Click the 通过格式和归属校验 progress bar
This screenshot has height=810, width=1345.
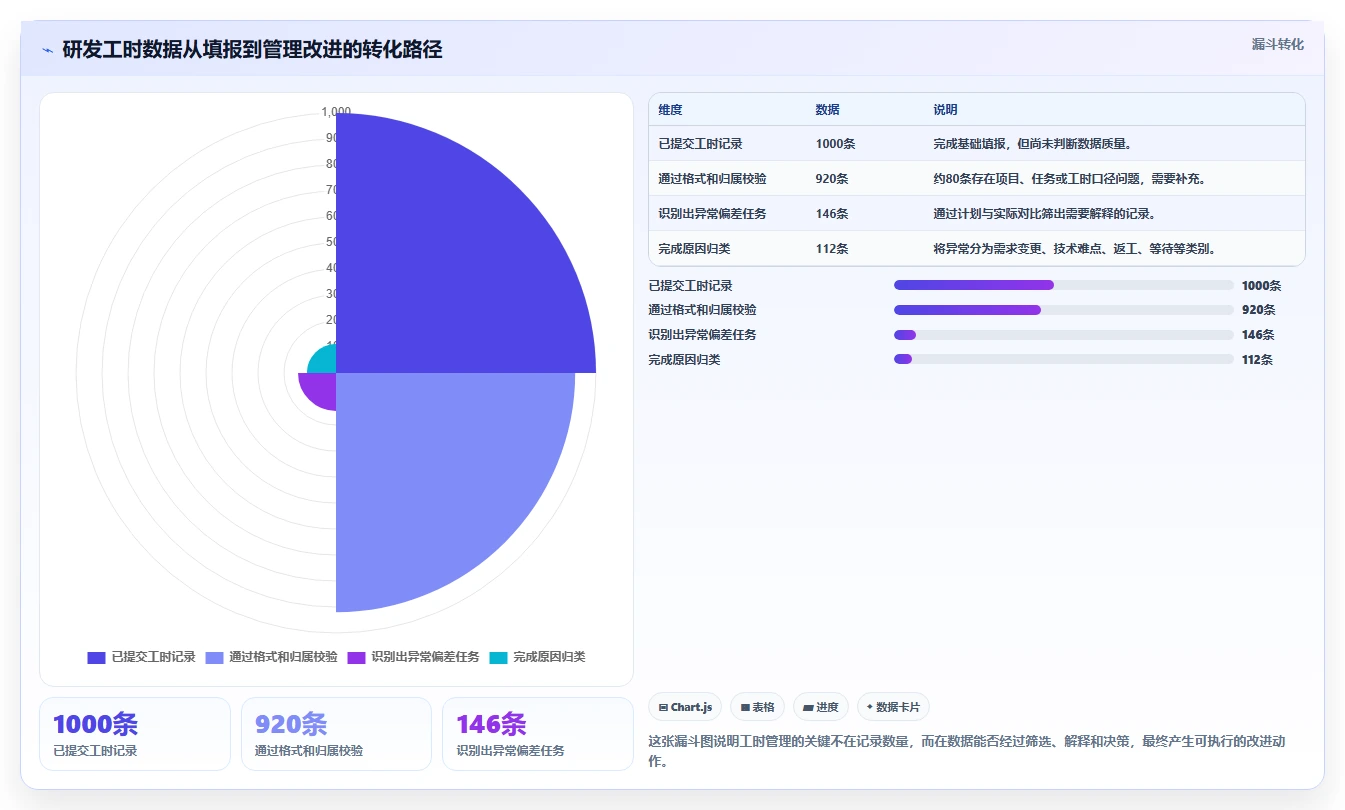[1063, 310]
